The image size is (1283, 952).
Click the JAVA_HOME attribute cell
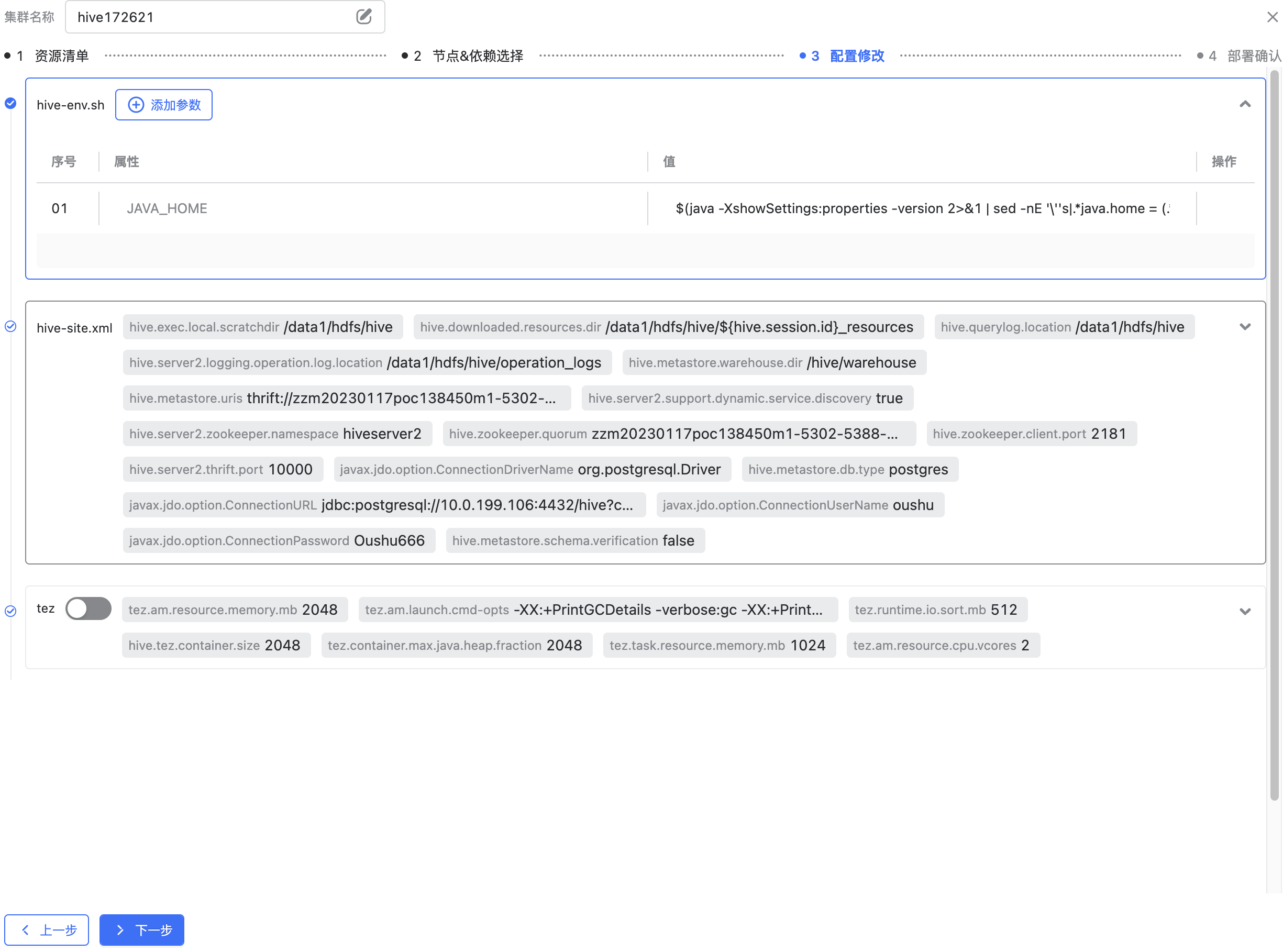click(373, 208)
